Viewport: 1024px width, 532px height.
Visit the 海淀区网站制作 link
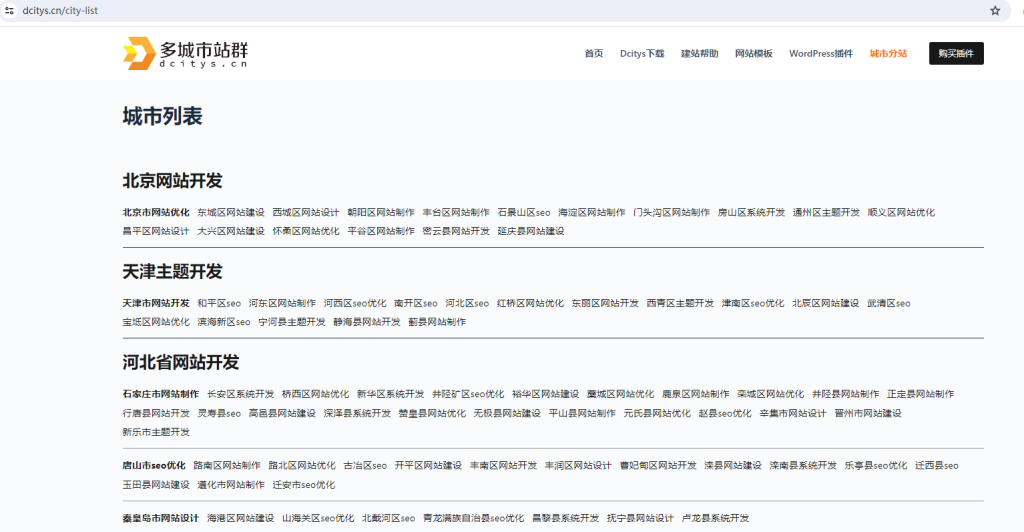[592, 212]
